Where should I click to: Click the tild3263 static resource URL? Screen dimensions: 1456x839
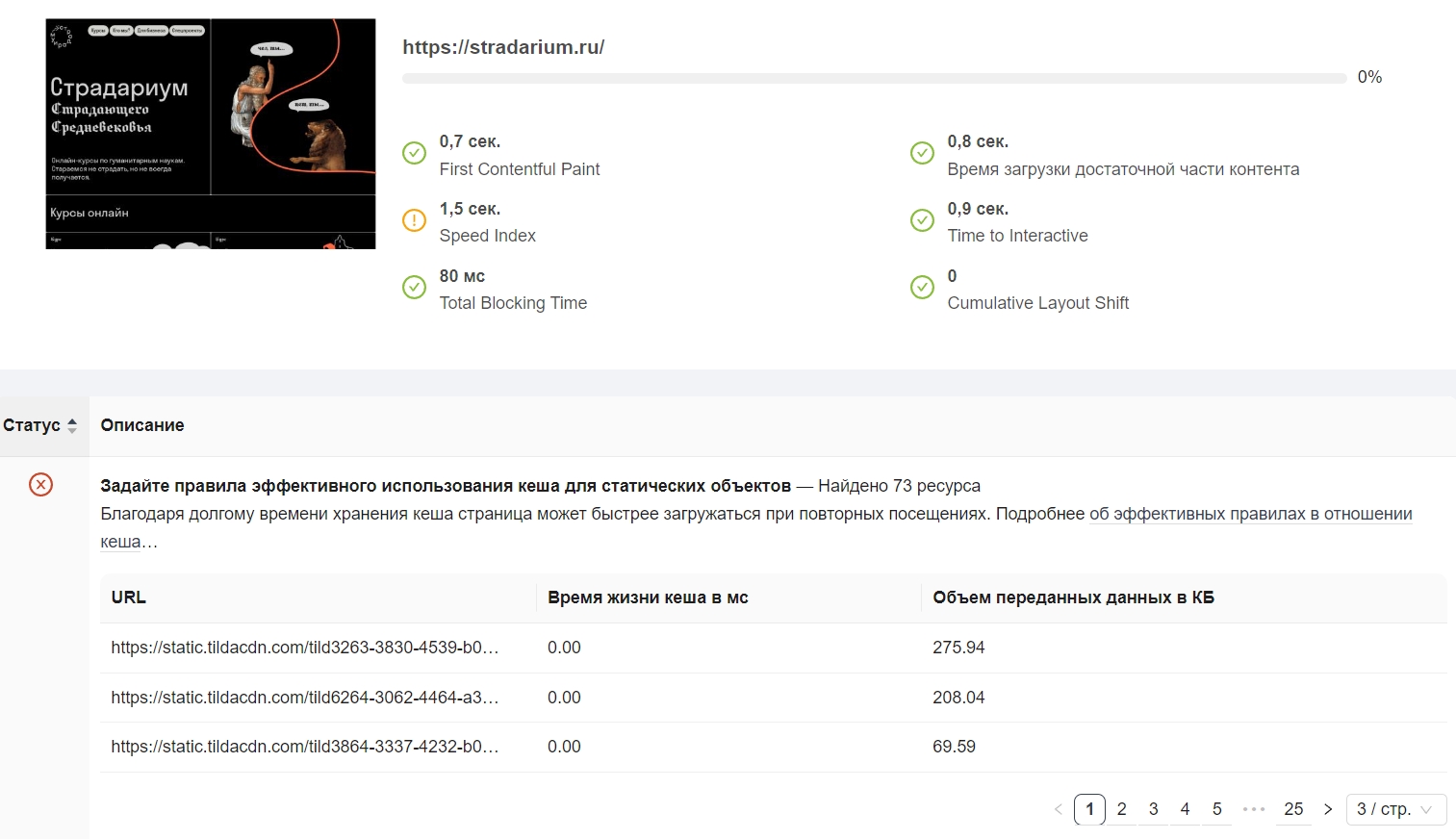(304, 648)
